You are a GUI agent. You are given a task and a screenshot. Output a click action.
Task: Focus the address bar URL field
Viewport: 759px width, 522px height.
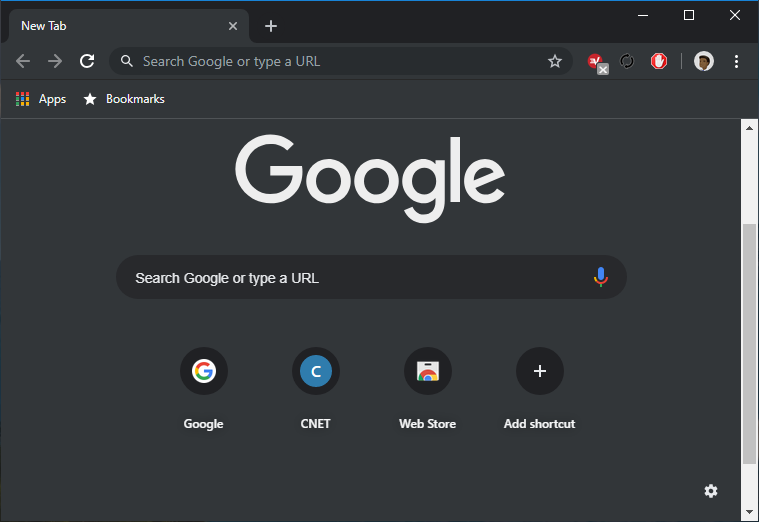tap(340, 61)
